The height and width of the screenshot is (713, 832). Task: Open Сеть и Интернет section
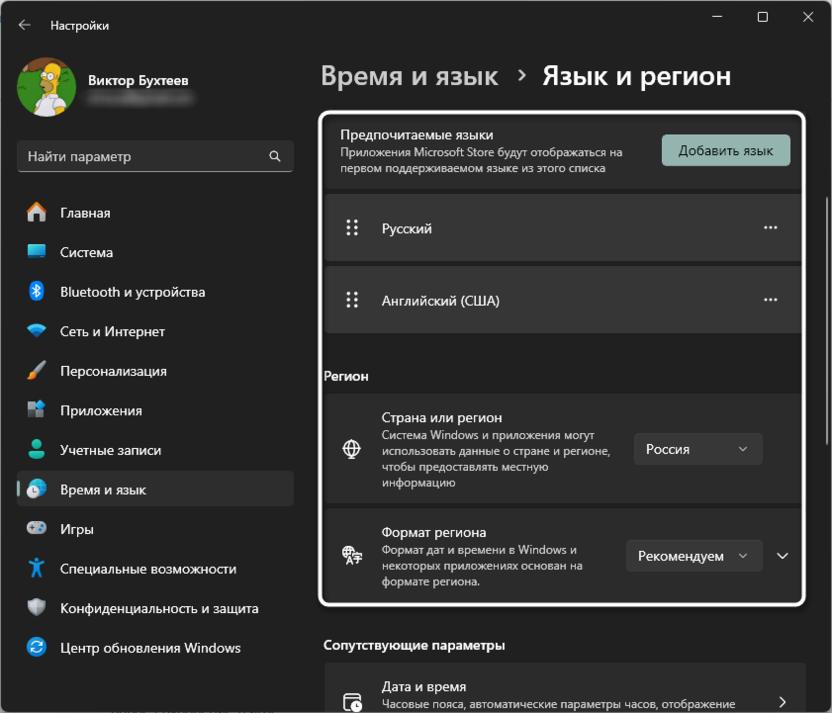155,332
